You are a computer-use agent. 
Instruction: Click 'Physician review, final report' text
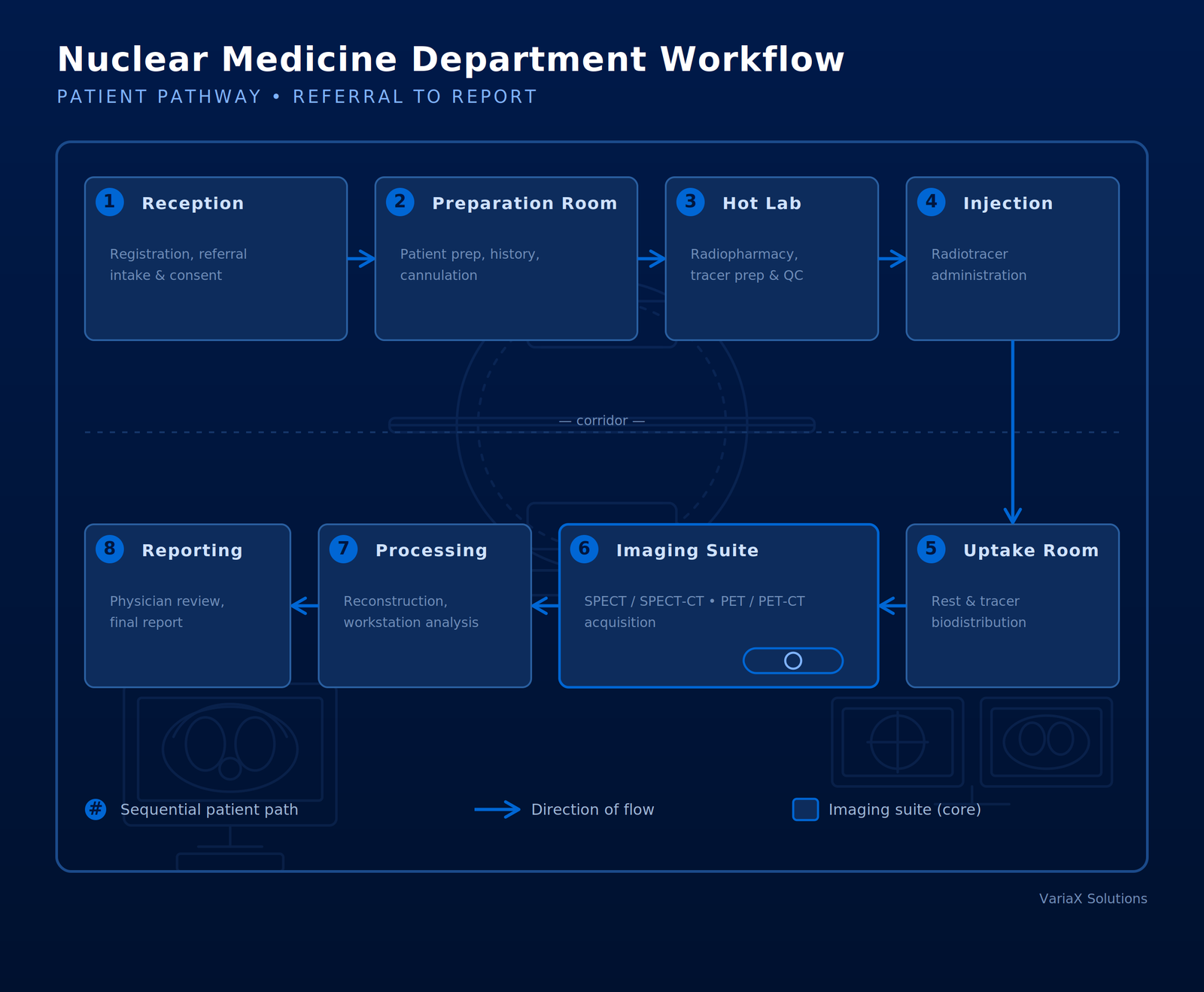click(x=167, y=612)
